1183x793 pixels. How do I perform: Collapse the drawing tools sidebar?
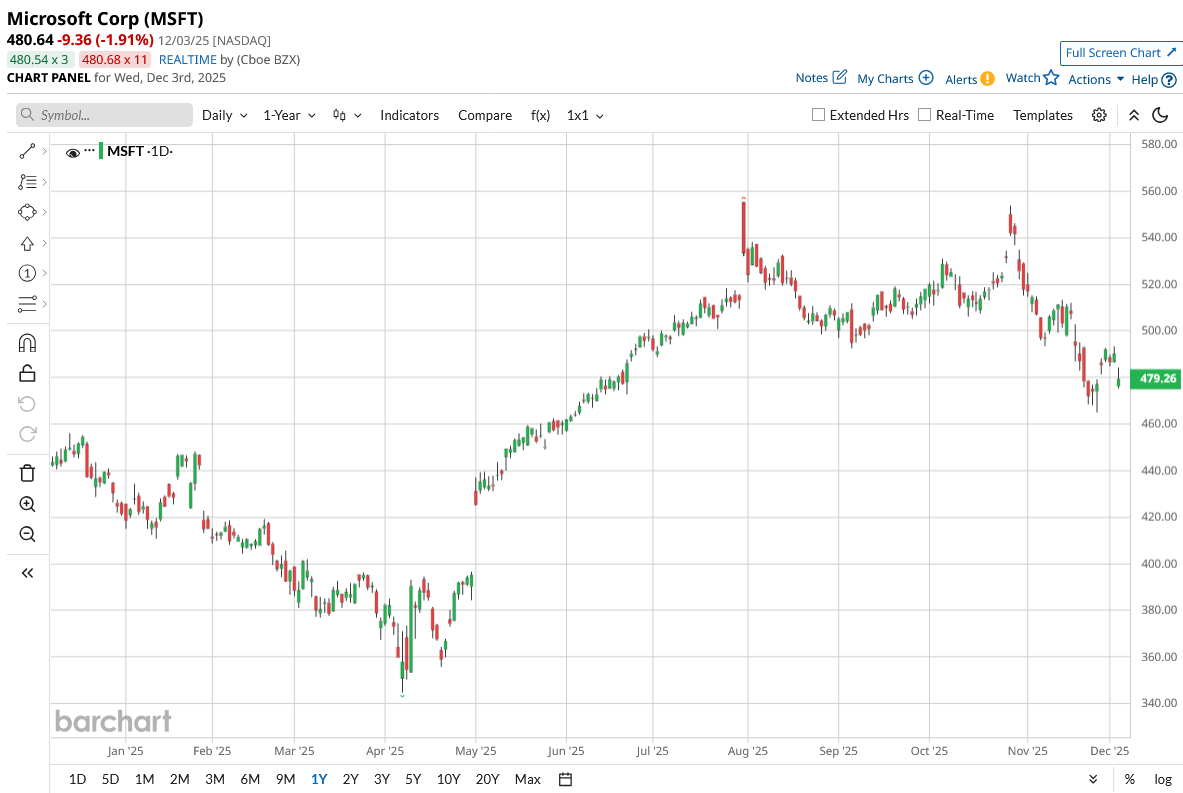click(27, 573)
